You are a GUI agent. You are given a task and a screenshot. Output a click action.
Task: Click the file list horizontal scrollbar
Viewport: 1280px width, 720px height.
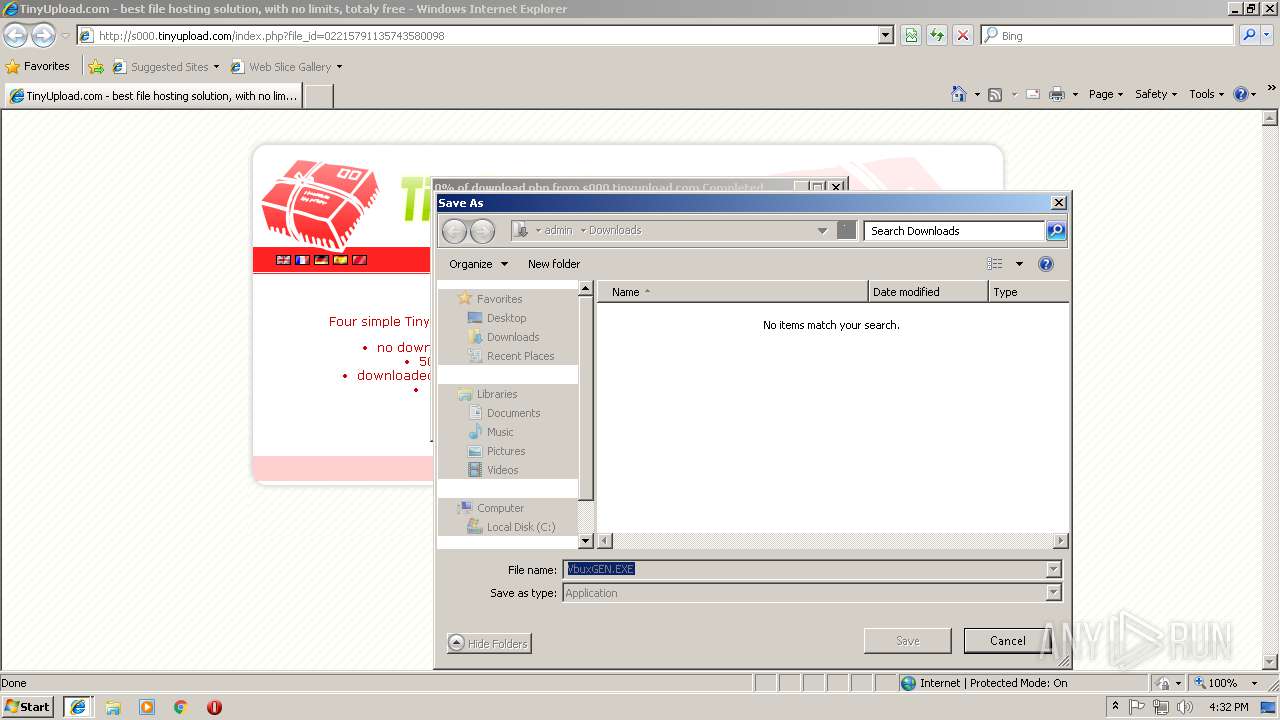tap(833, 541)
